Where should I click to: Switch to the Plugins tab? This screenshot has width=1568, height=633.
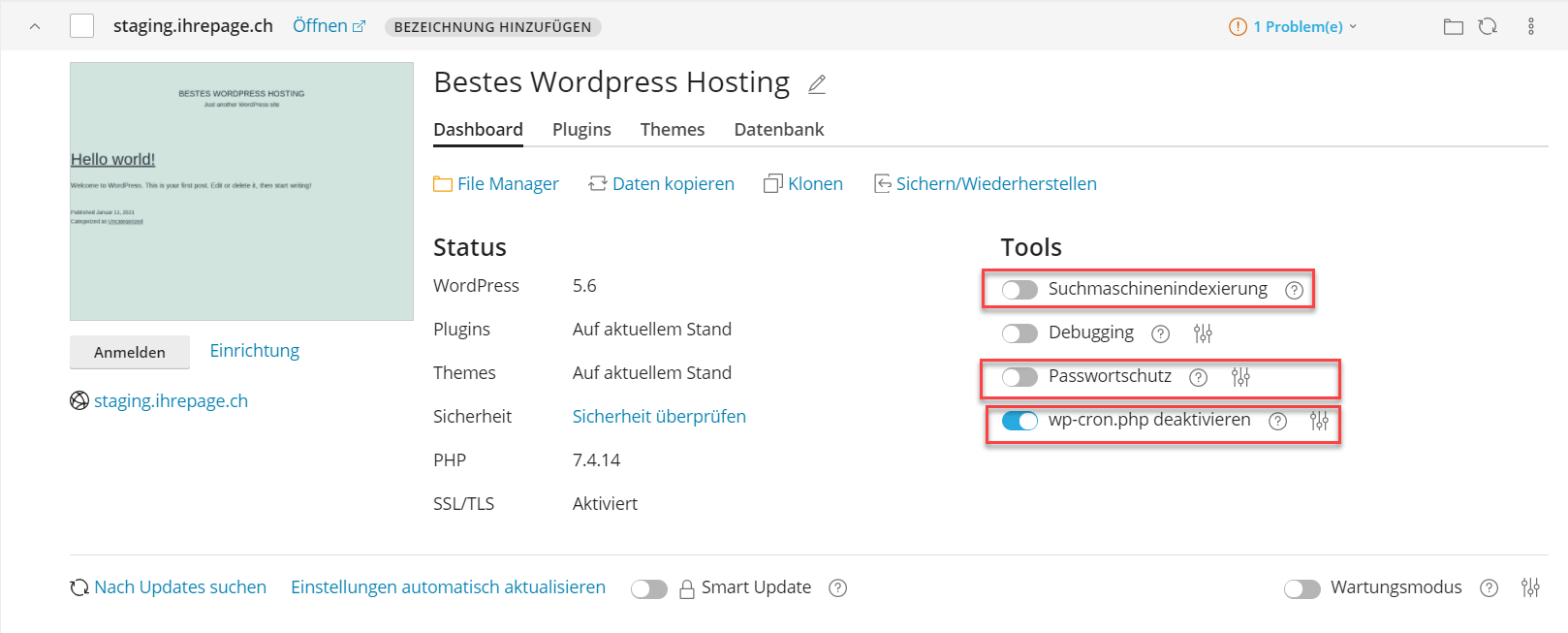[581, 130]
